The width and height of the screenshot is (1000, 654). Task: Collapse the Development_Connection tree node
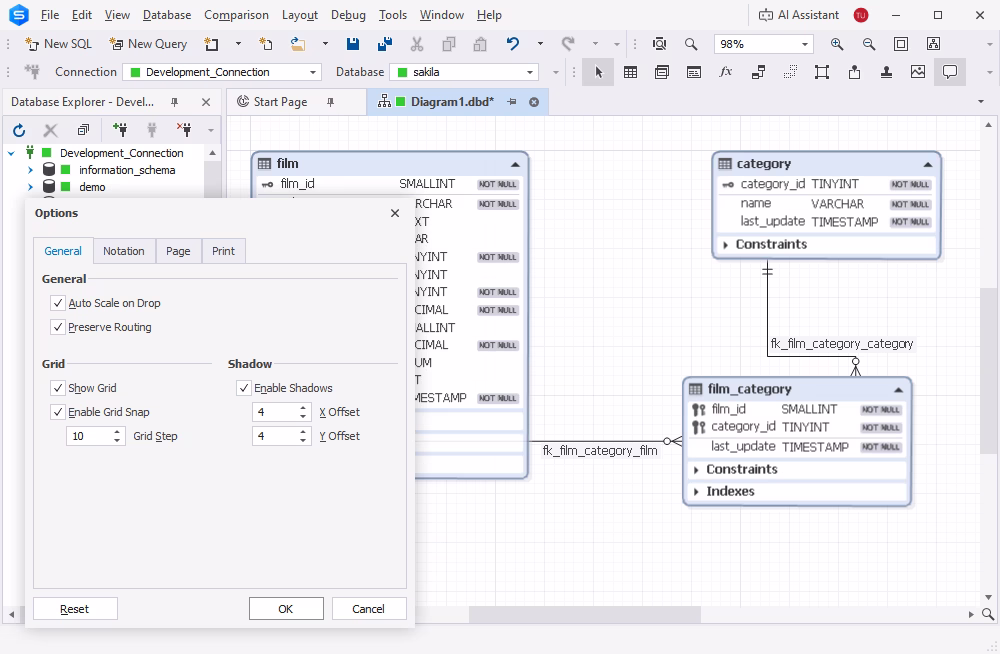11,153
